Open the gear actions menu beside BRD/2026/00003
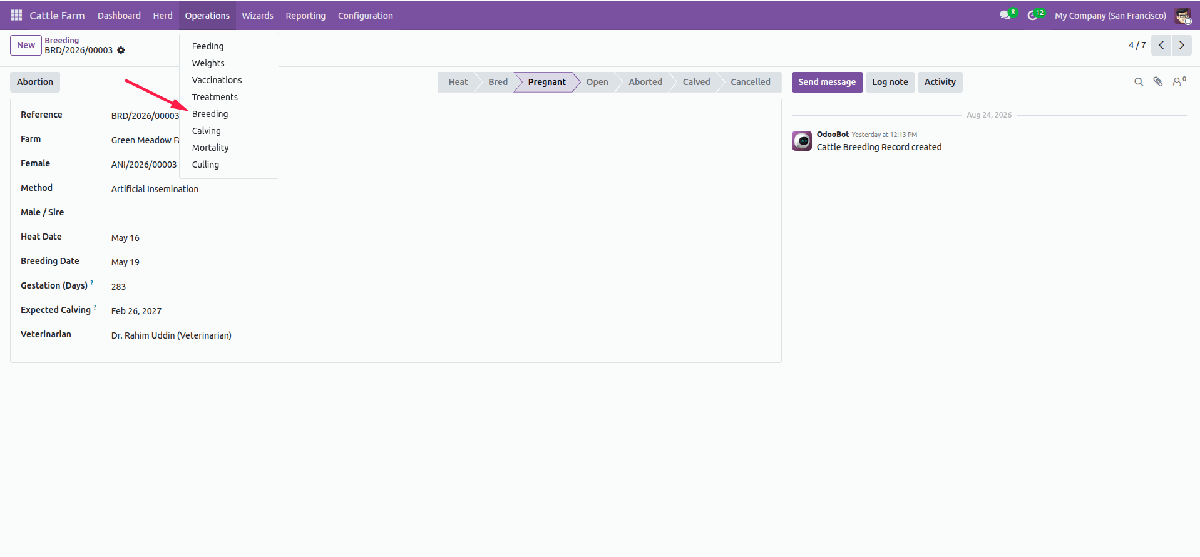Screen dimensions: 1200x557 (121, 50)
